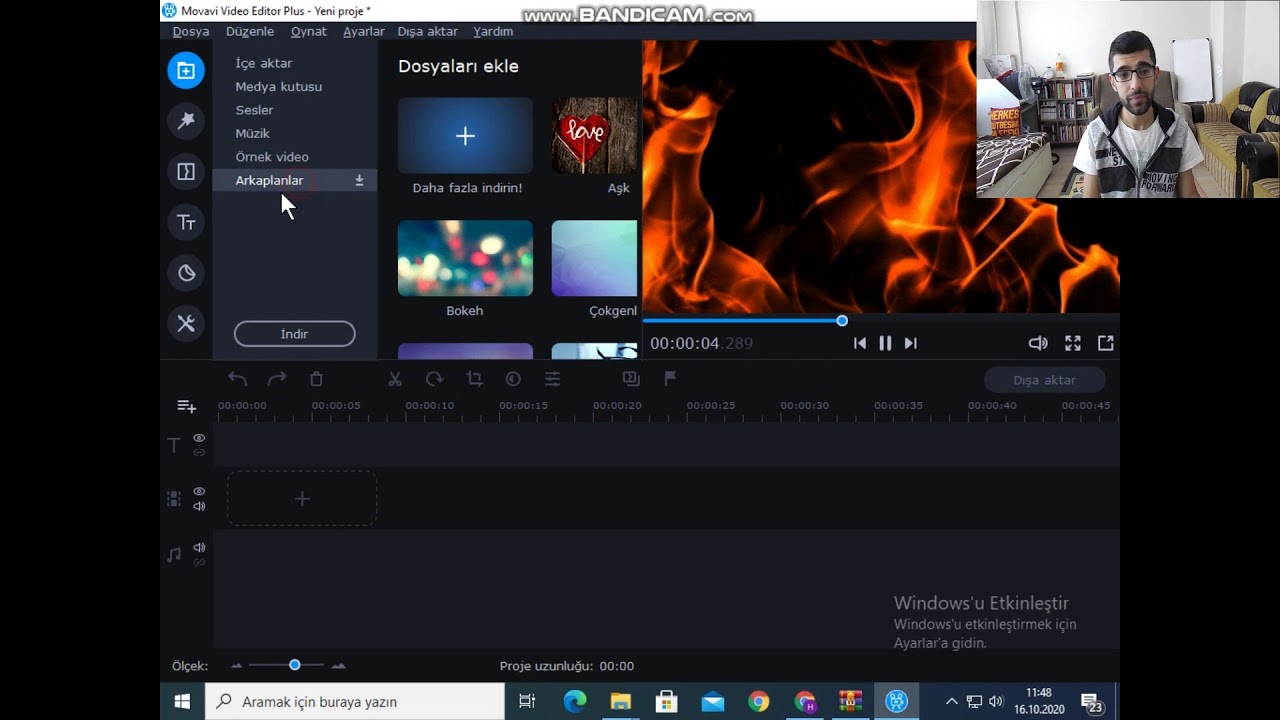Open the stickers tab icon
1280x720 pixels.
pyautogui.click(x=186, y=273)
